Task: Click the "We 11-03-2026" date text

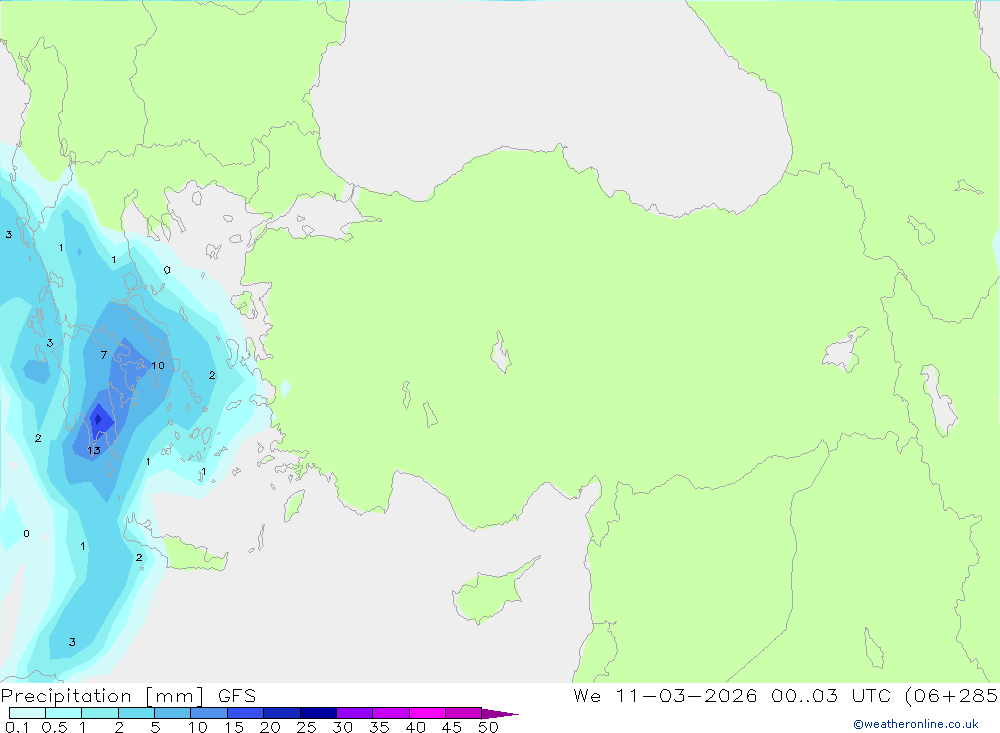Action: tap(665, 695)
